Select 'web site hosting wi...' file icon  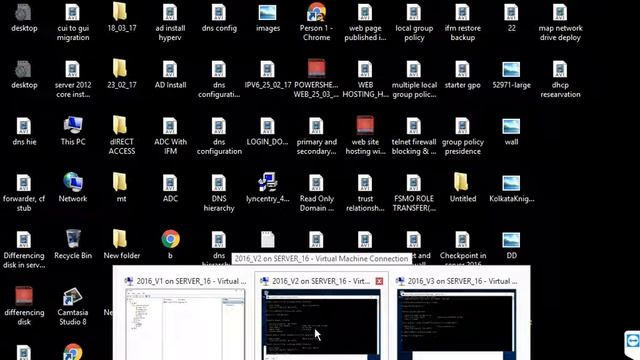(x=365, y=125)
